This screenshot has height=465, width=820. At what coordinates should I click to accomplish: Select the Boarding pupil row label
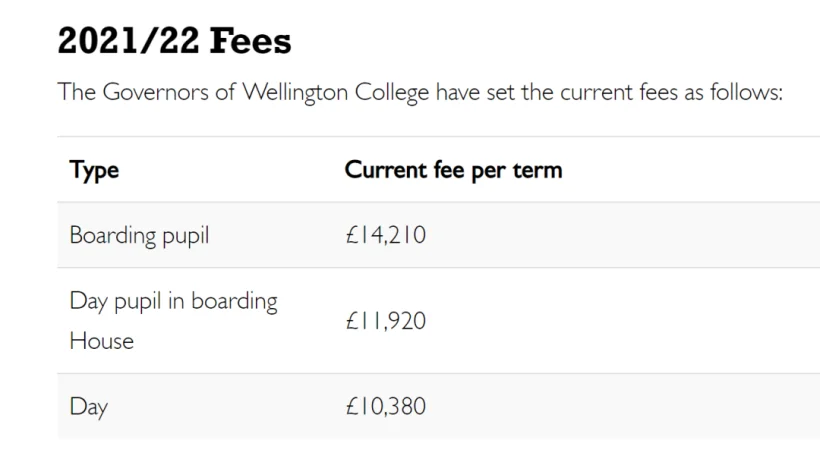[x=139, y=235]
